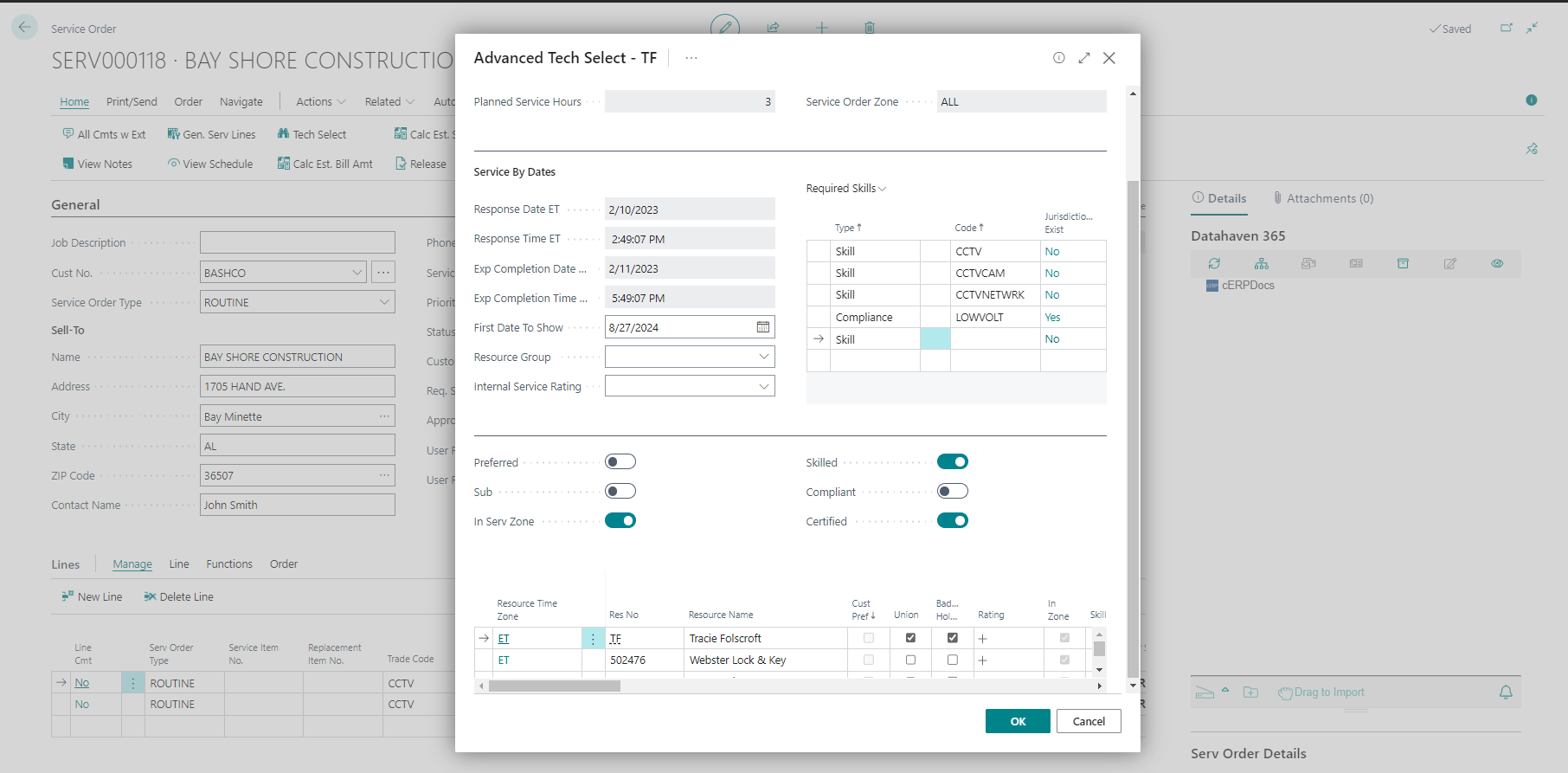Image resolution: width=1568 pixels, height=773 pixels.
Task: Click the OK button
Action: pyautogui.click(x=1018, y=721)
